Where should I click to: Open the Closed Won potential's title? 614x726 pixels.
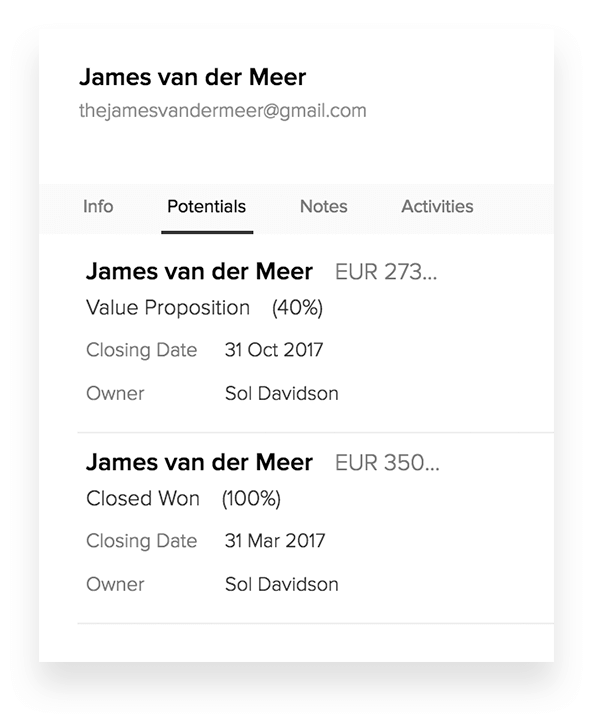pos(199,463)
